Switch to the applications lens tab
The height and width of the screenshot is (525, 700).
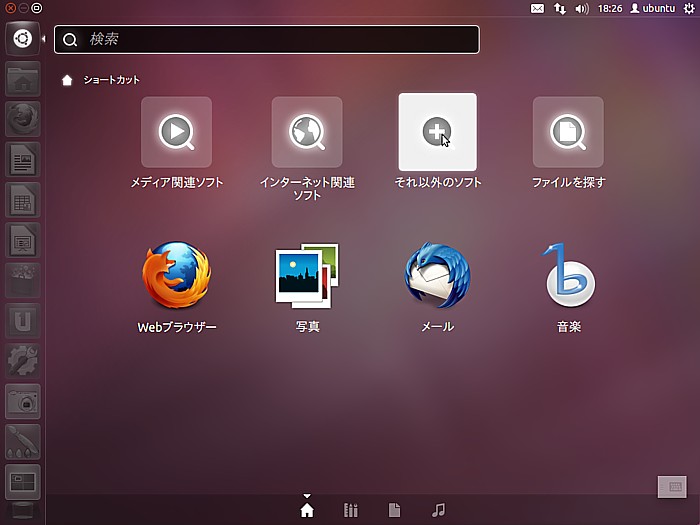click(x=350, y=510)
